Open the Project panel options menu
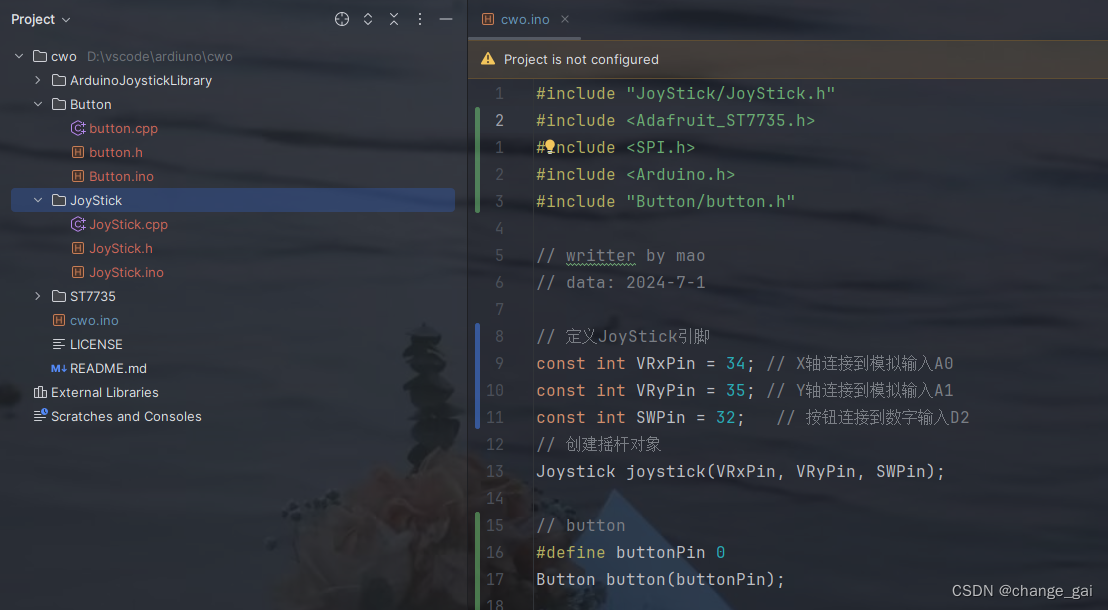 click(420, 19)
